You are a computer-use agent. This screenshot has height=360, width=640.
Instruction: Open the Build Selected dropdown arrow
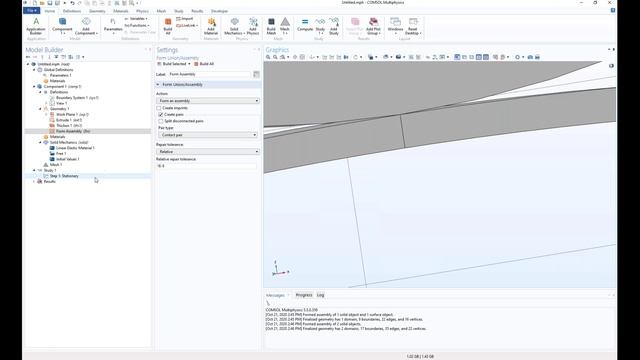click(189, 64)
